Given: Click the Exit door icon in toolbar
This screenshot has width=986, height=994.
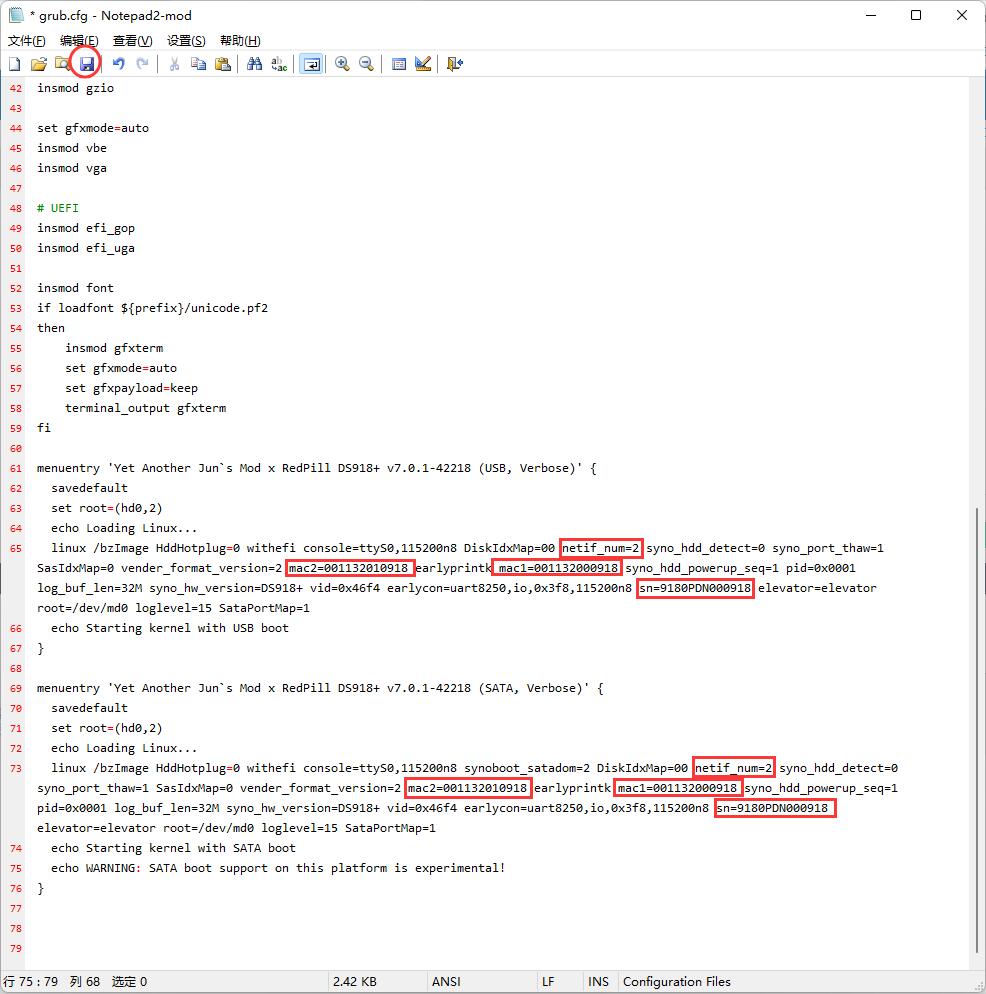Looking at the screenshot, I should point(455,64).
